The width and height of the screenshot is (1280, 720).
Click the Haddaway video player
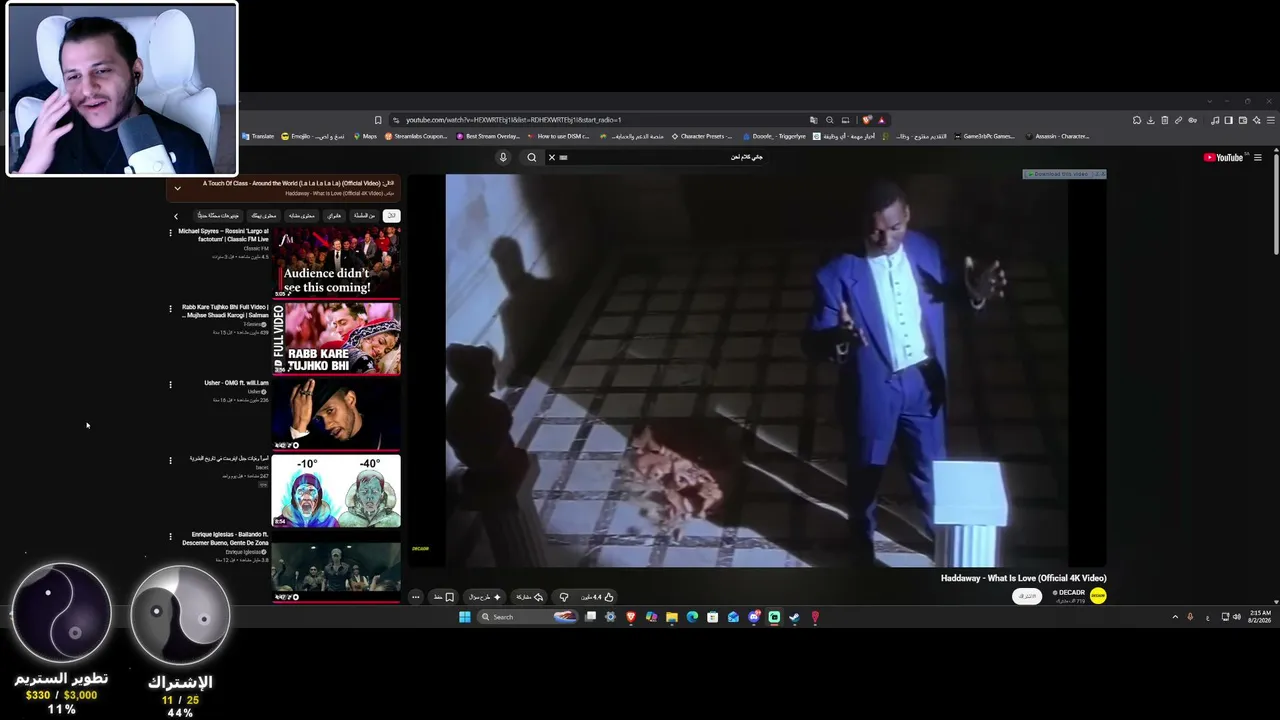(757, 370)
